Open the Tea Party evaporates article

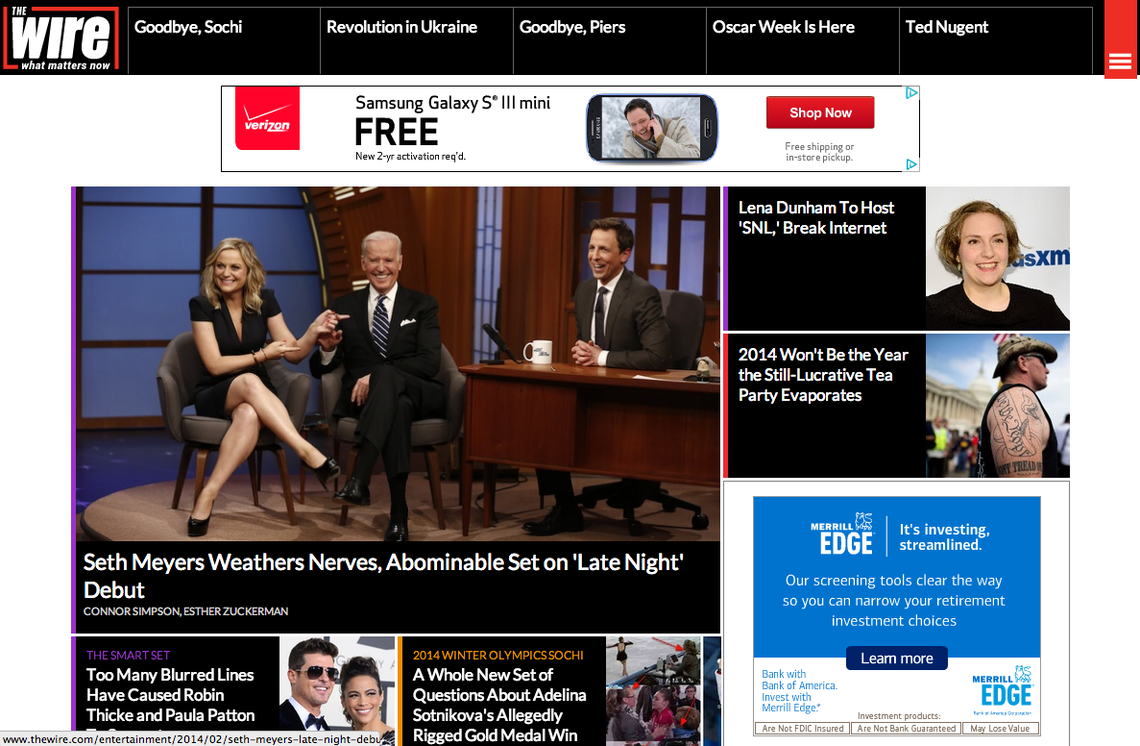pyautogui.click(x=822, y=375)
